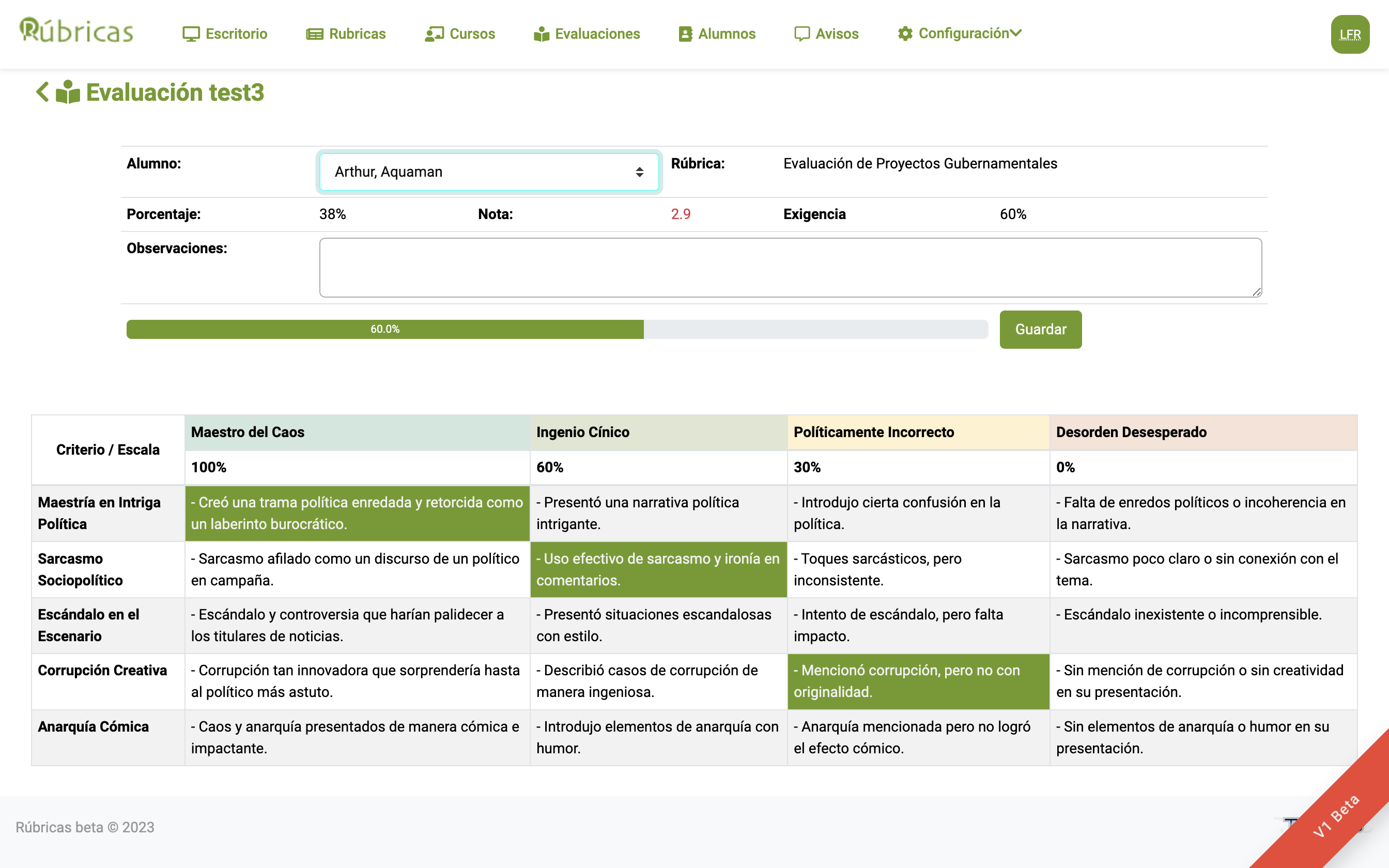This screenshot has height=868, width=1389.
Task: Expand the Configuración dropdown chevron
Action: 1016,33
